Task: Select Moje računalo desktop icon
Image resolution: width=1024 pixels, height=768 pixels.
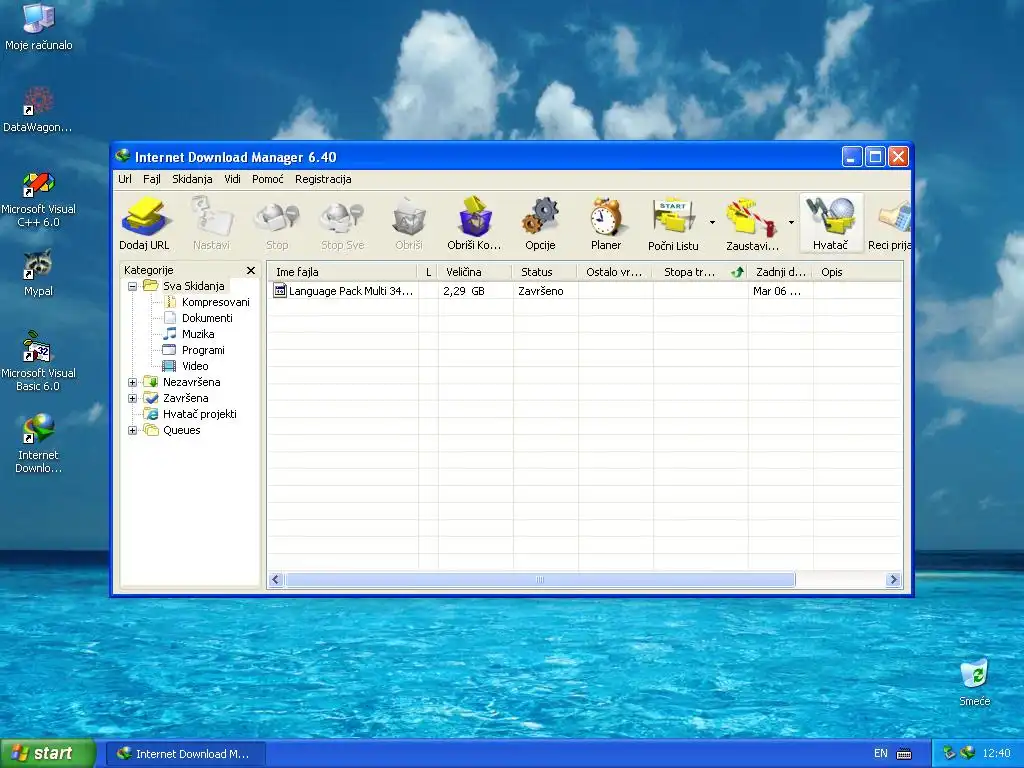Action: (x=39, y=27)
